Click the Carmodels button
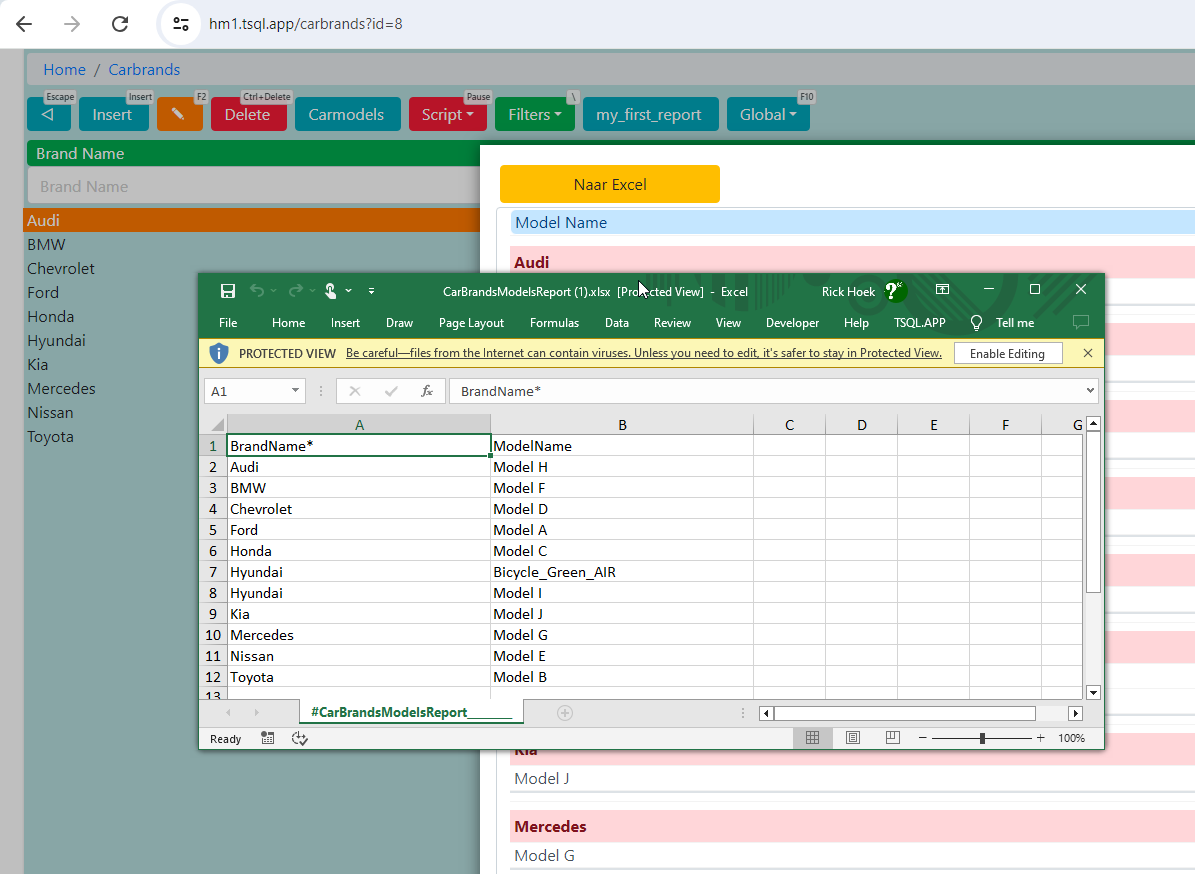This screenshot has height=874, width=1195. pos(347,114)
